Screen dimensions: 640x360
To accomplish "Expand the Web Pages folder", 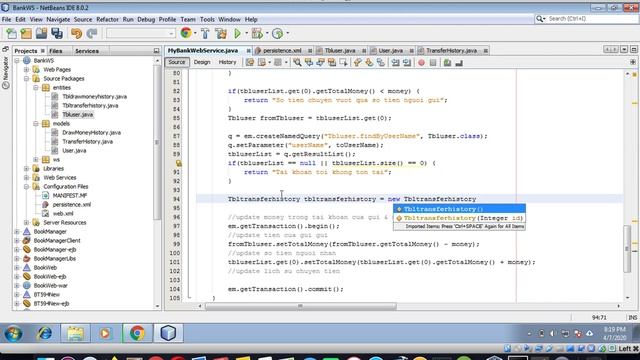I will point(27,69).
